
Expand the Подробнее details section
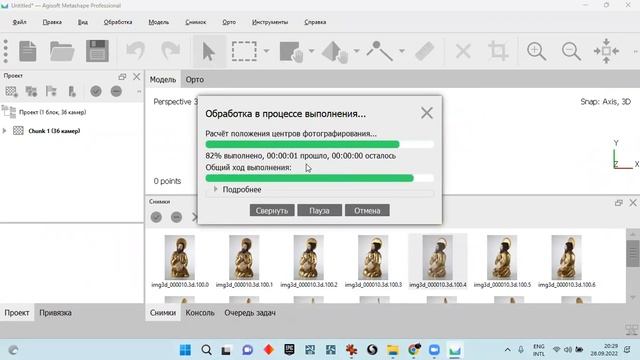tap(216, 189)
